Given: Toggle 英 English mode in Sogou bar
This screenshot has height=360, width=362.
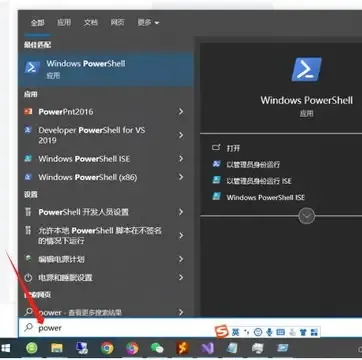Looking at the screenshot, I should tap(236, 332).
